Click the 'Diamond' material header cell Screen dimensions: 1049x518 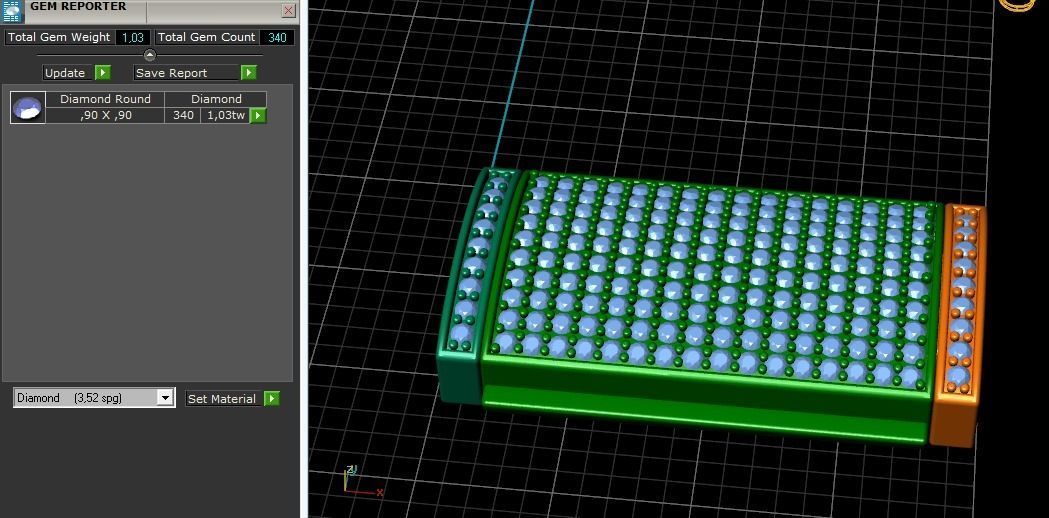click(x=216, y=99)
